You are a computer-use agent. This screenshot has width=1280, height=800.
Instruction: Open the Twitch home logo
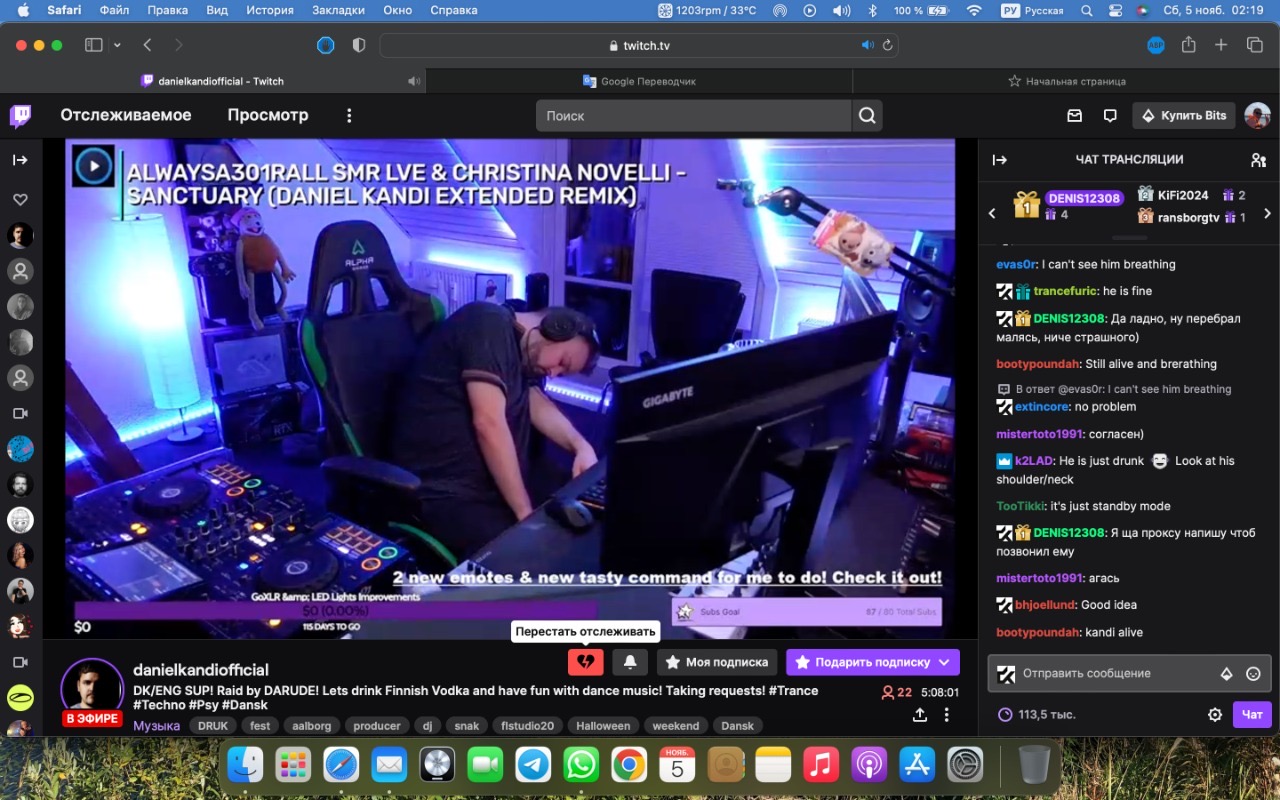20,116
